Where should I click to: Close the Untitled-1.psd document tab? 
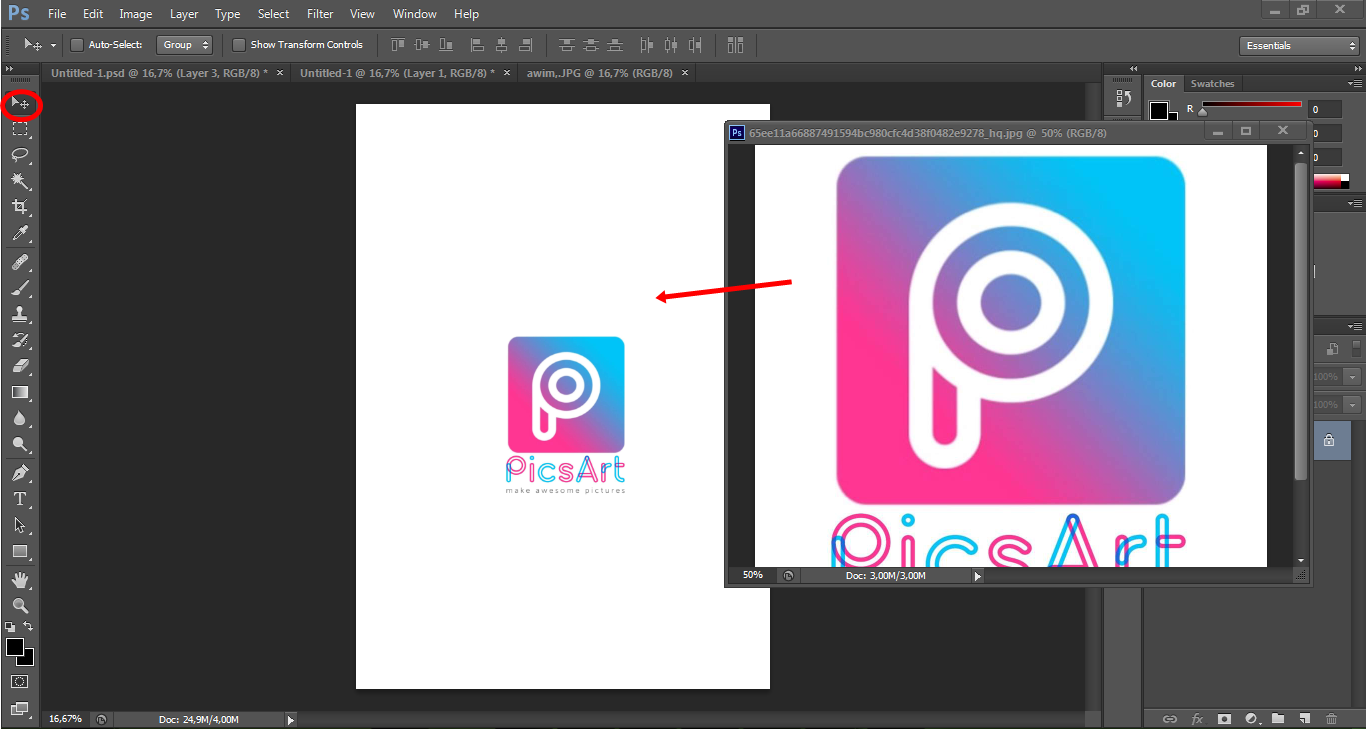point(279,73)
